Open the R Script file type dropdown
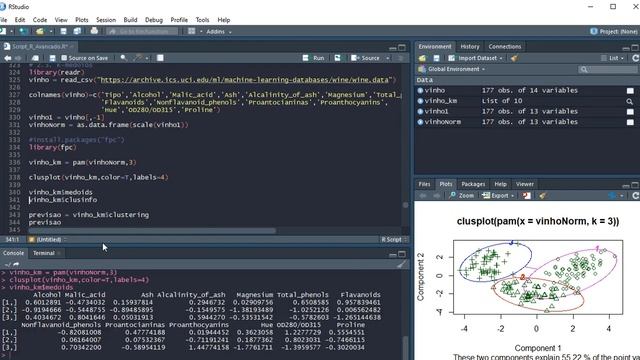Image resolution: width=640 pixels, height=360 pixels. click(393, 240)
